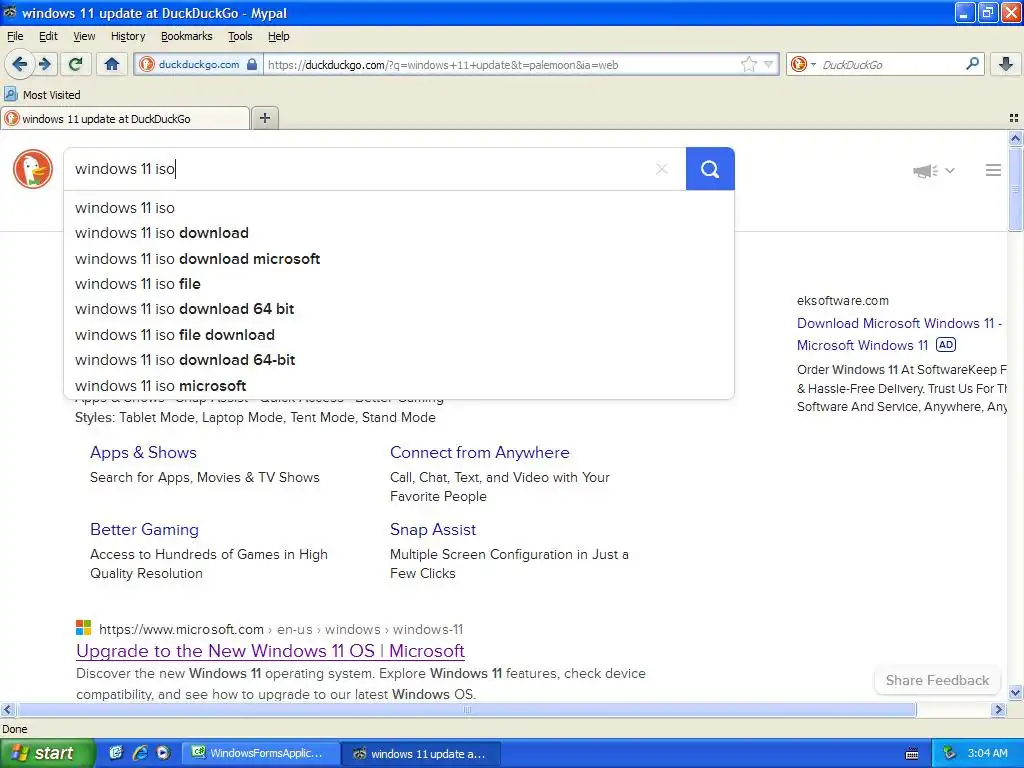Go back with the back arrow button

[x=20, y=64]
